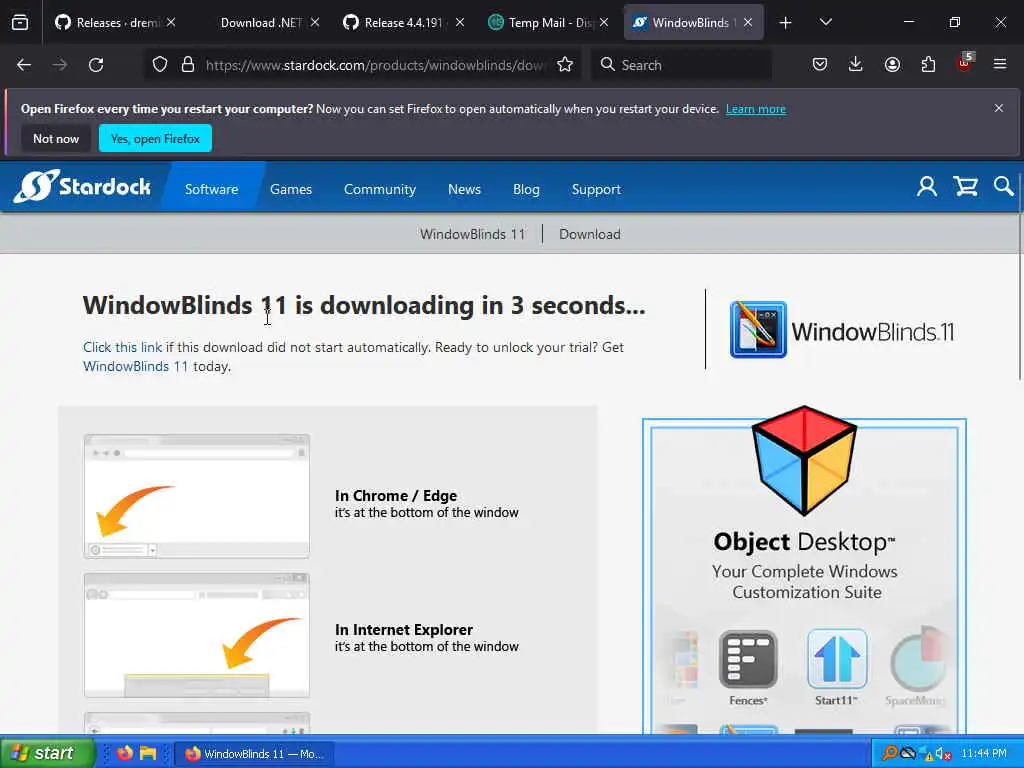The image size is (1024, 768).
Task: List all tabs dropdown arrow
Action: coord(825,23)
